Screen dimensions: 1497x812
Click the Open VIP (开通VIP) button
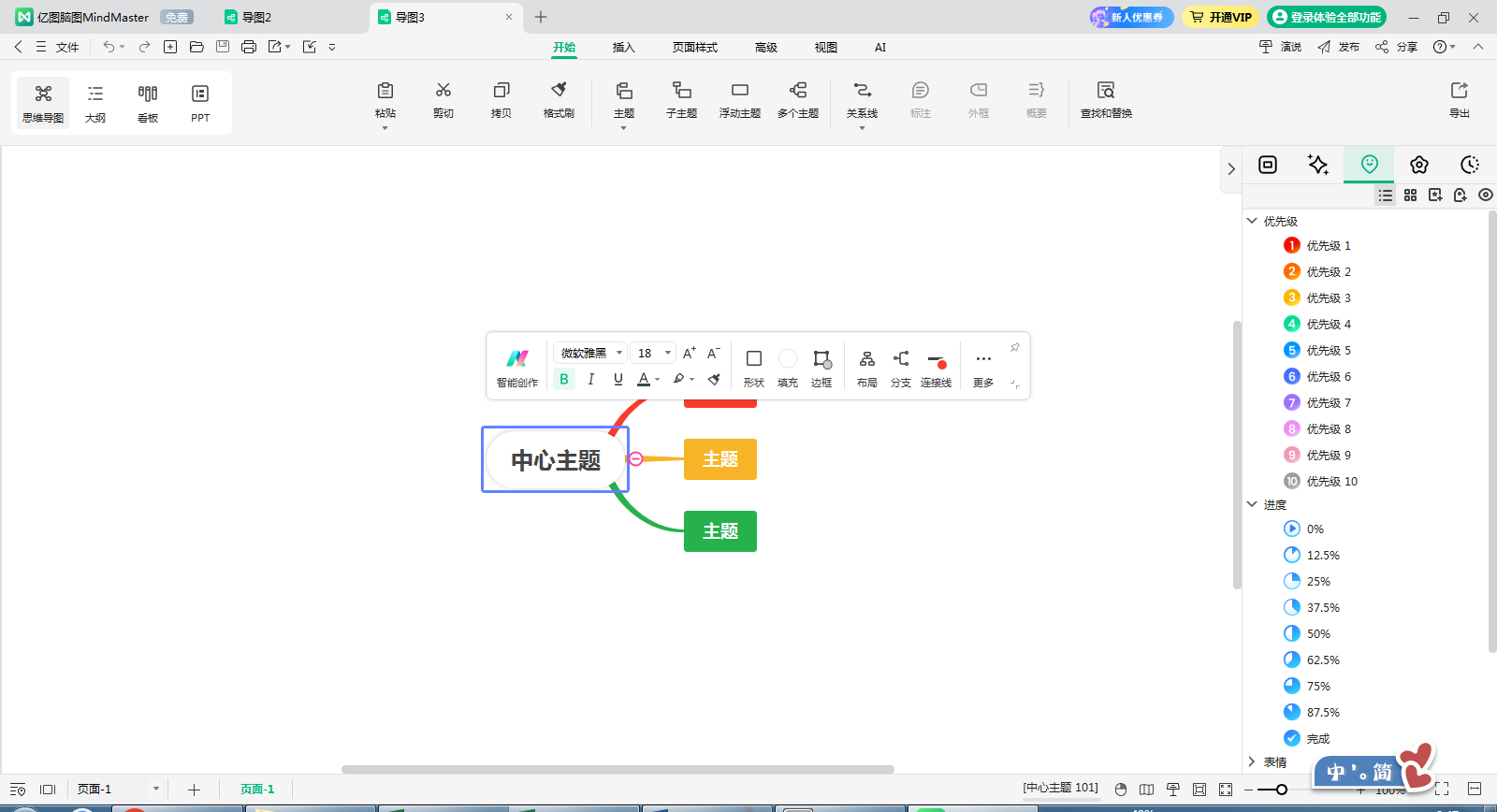tap(1221, 17)
